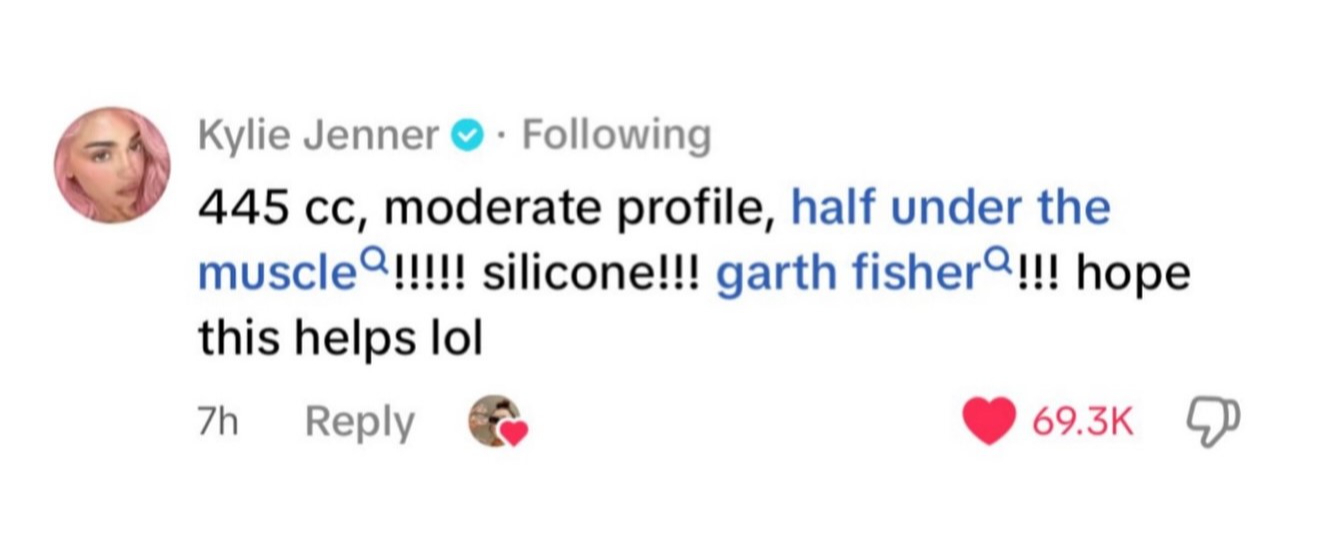Click the 7h comment timestamp
1320x546 pixels.
click(x=216, y=422)
